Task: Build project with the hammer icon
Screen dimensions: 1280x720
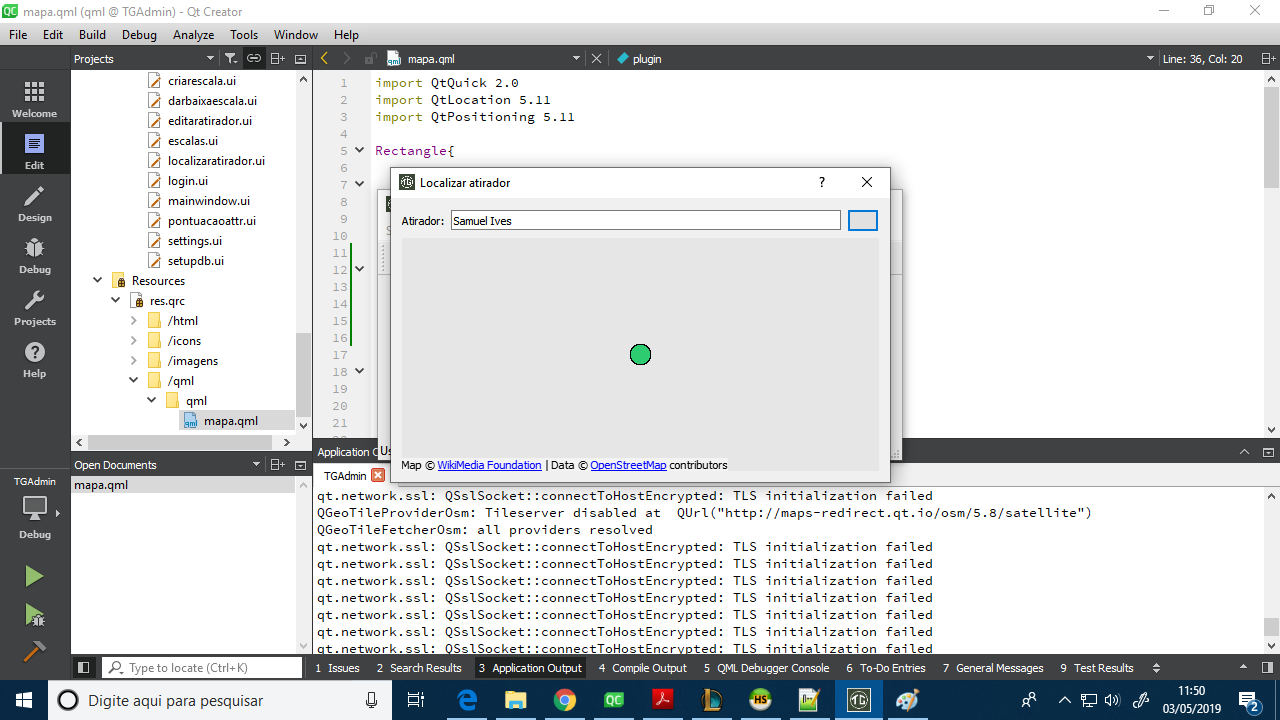Action: pos(34,651)
